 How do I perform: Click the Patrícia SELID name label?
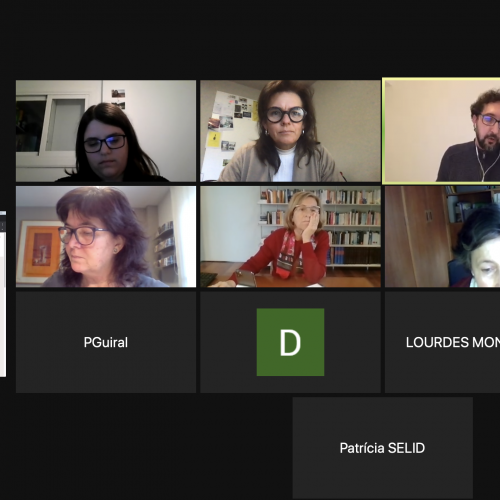382,448
